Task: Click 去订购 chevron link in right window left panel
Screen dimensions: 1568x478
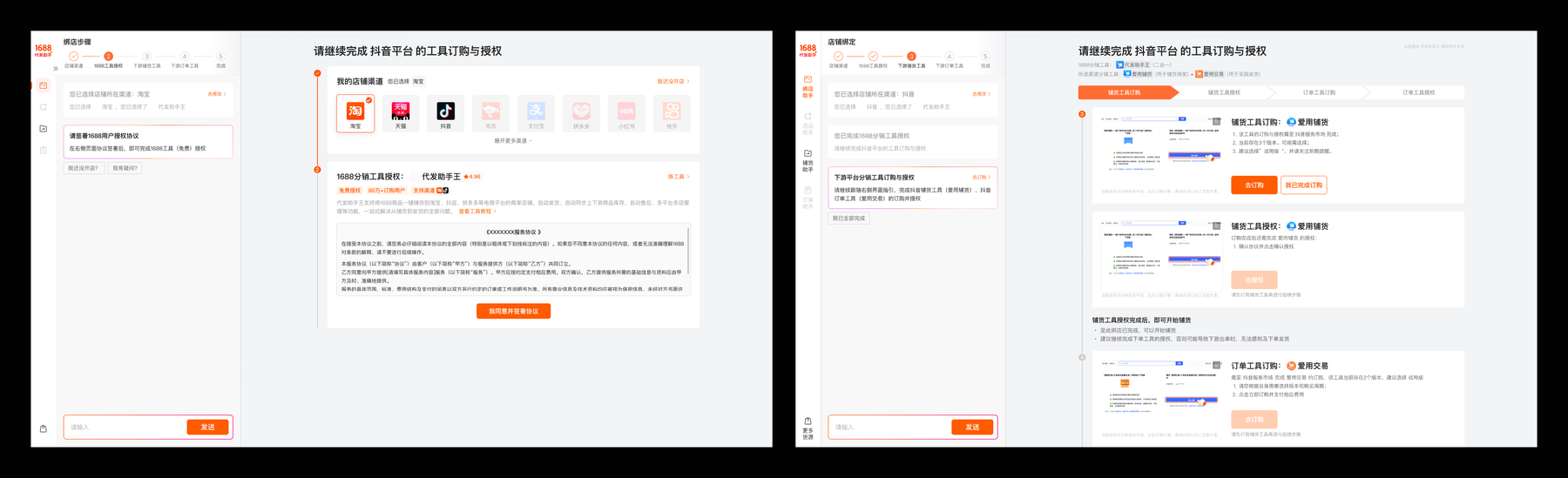Action: point(981,178)
